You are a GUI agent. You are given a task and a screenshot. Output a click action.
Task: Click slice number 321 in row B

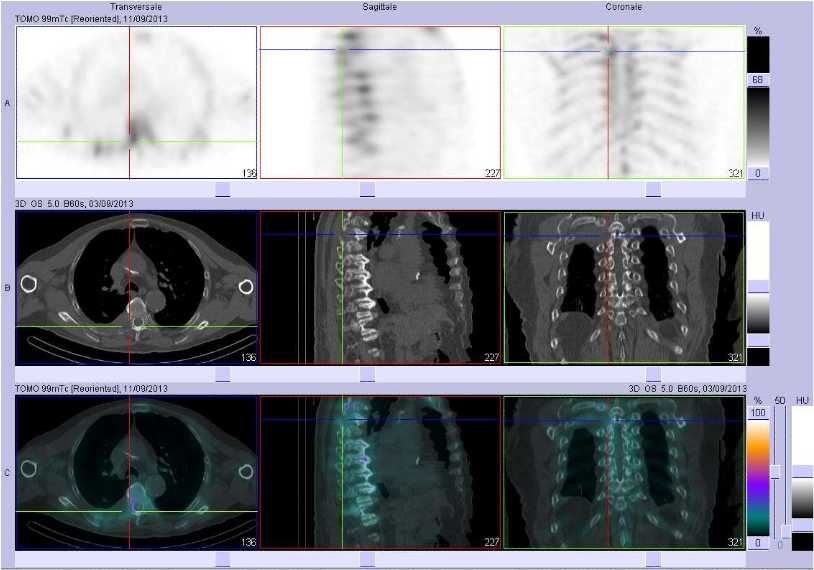click(735, 357)
